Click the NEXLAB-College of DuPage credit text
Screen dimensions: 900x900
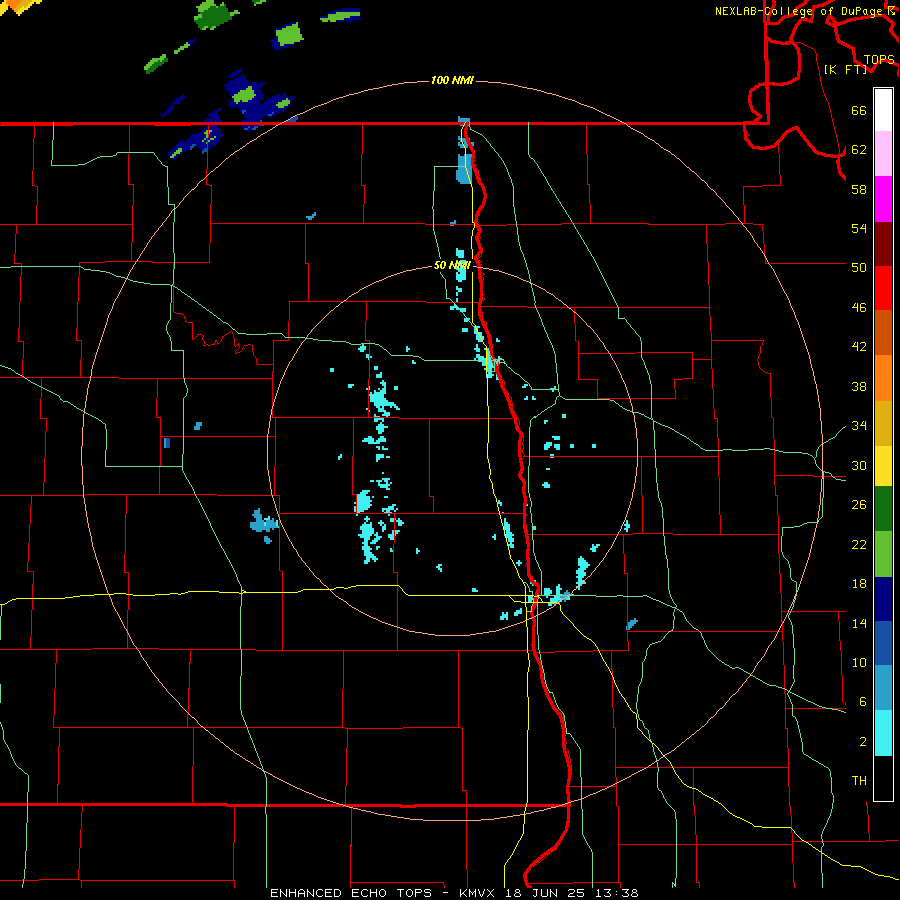click(x=798, y=11)
